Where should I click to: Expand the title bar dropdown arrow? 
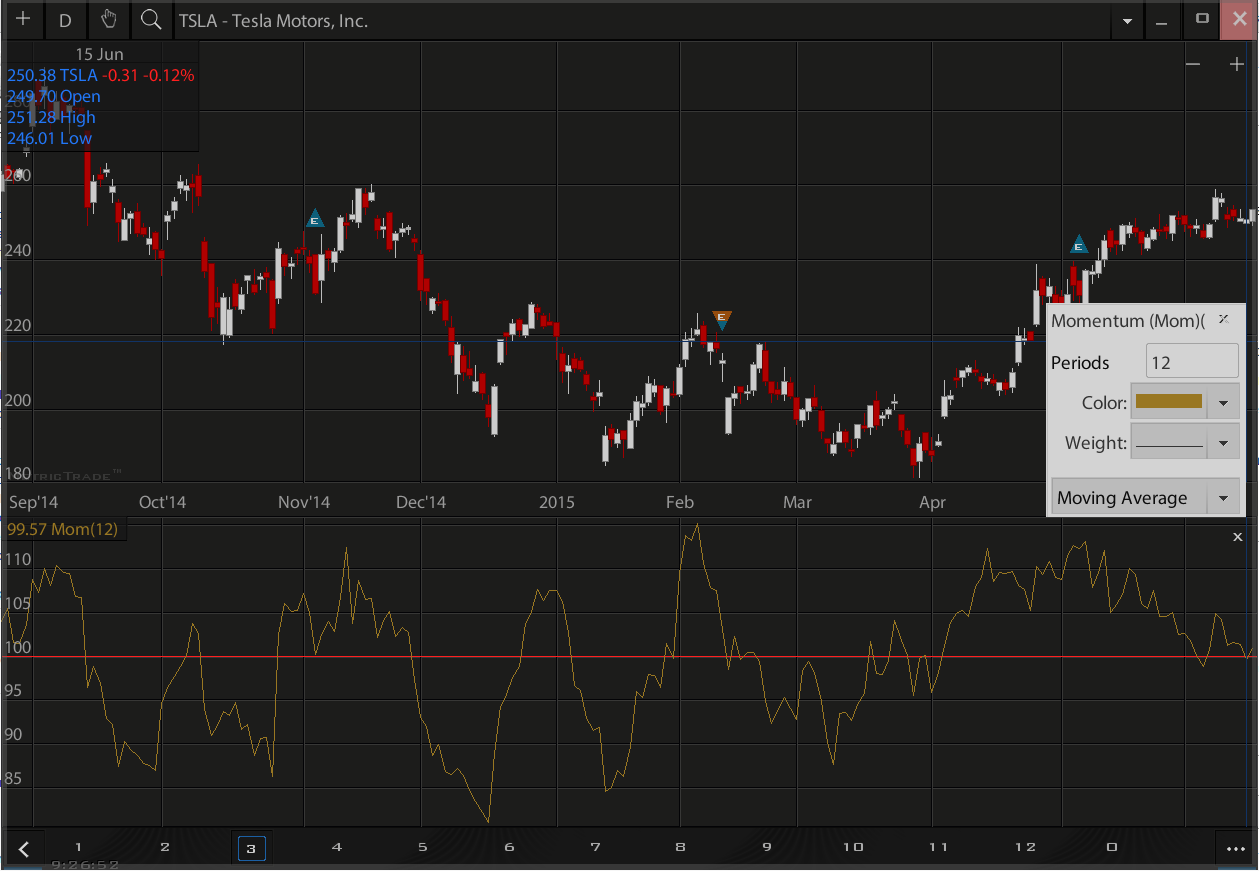pyautogui.click(x=1128, y=21)
